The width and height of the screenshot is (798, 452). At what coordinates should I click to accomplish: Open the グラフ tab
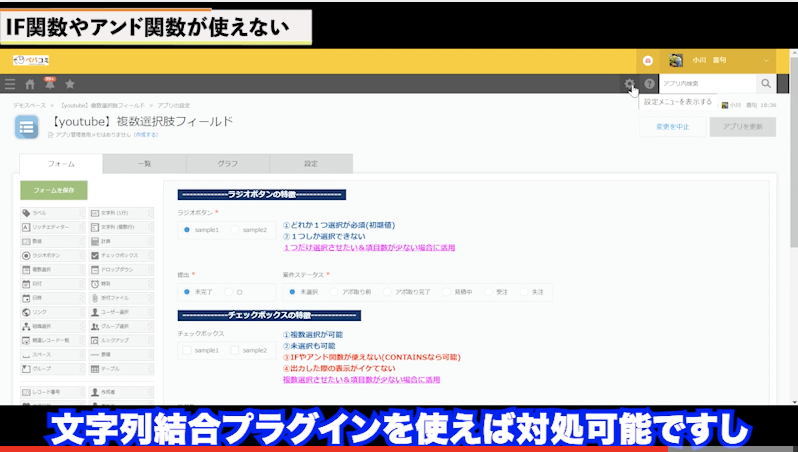(227, 162)
